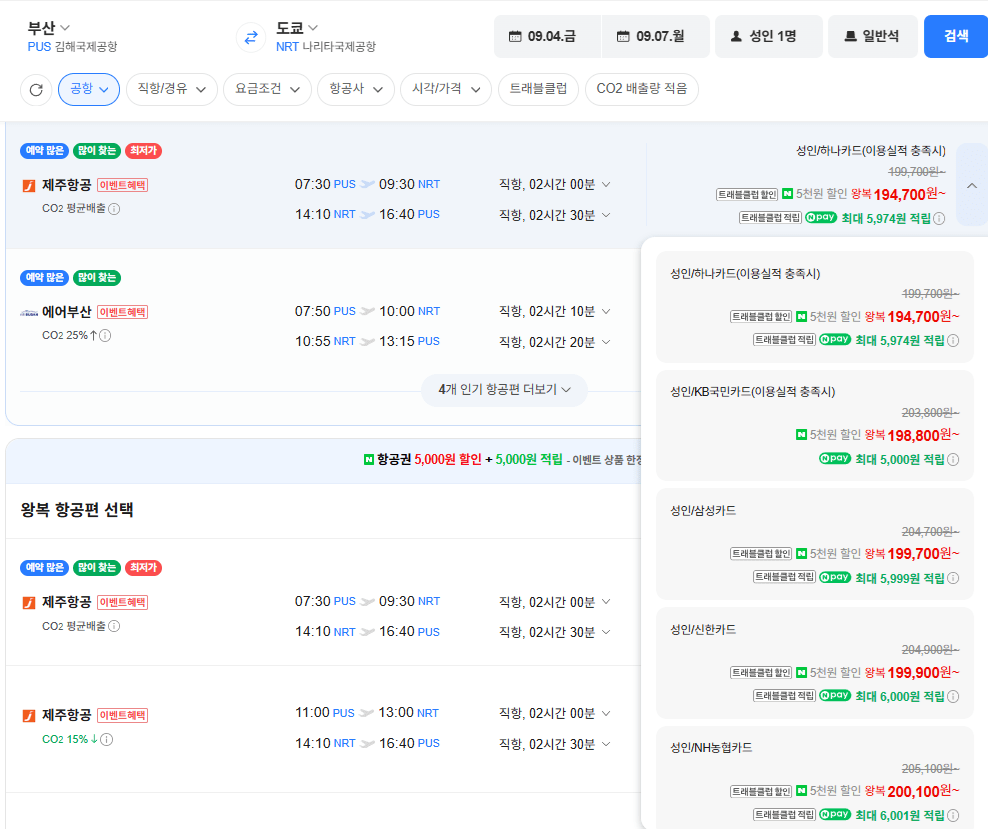Click PUS 김해국제공항 airport label
This screenshot has height=829, width=988.
click(72, 47)
